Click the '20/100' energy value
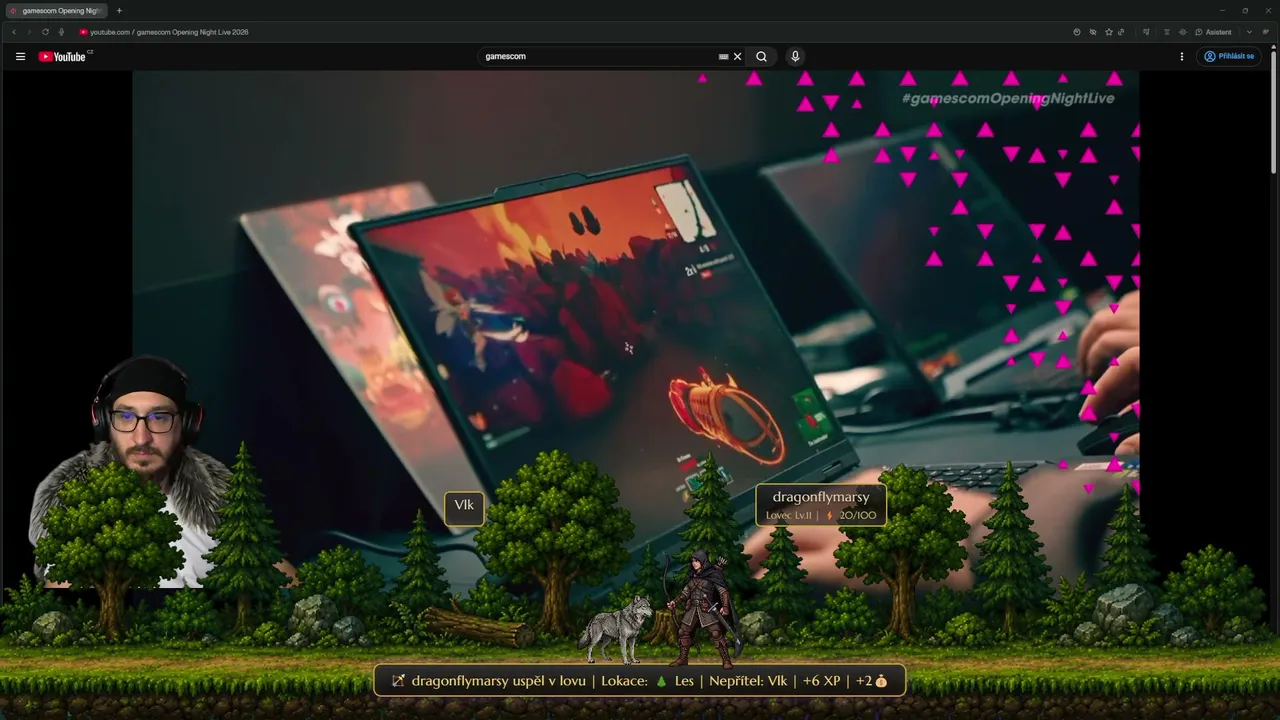This screenshot has width=1280, height=720. click(x=858, y=516)
